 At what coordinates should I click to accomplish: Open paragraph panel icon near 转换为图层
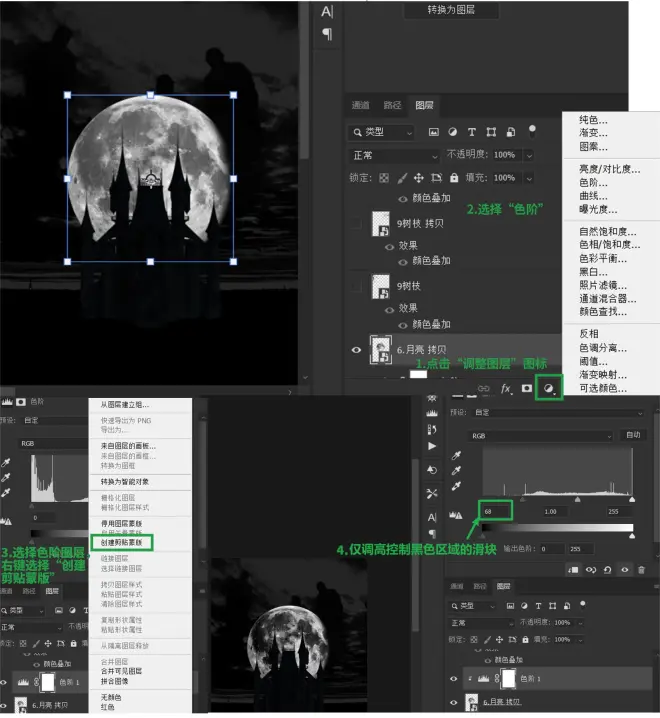pyautogui.click(x=327, y=33)
